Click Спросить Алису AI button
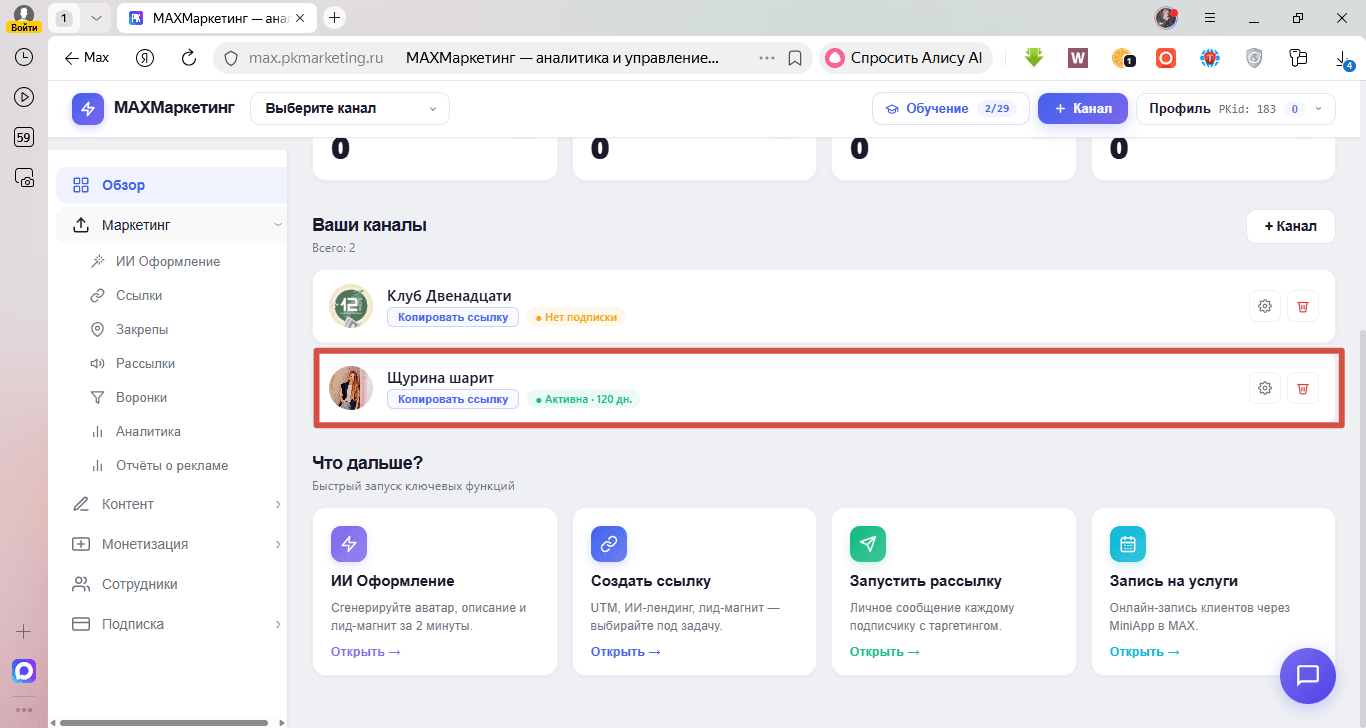 906,58
